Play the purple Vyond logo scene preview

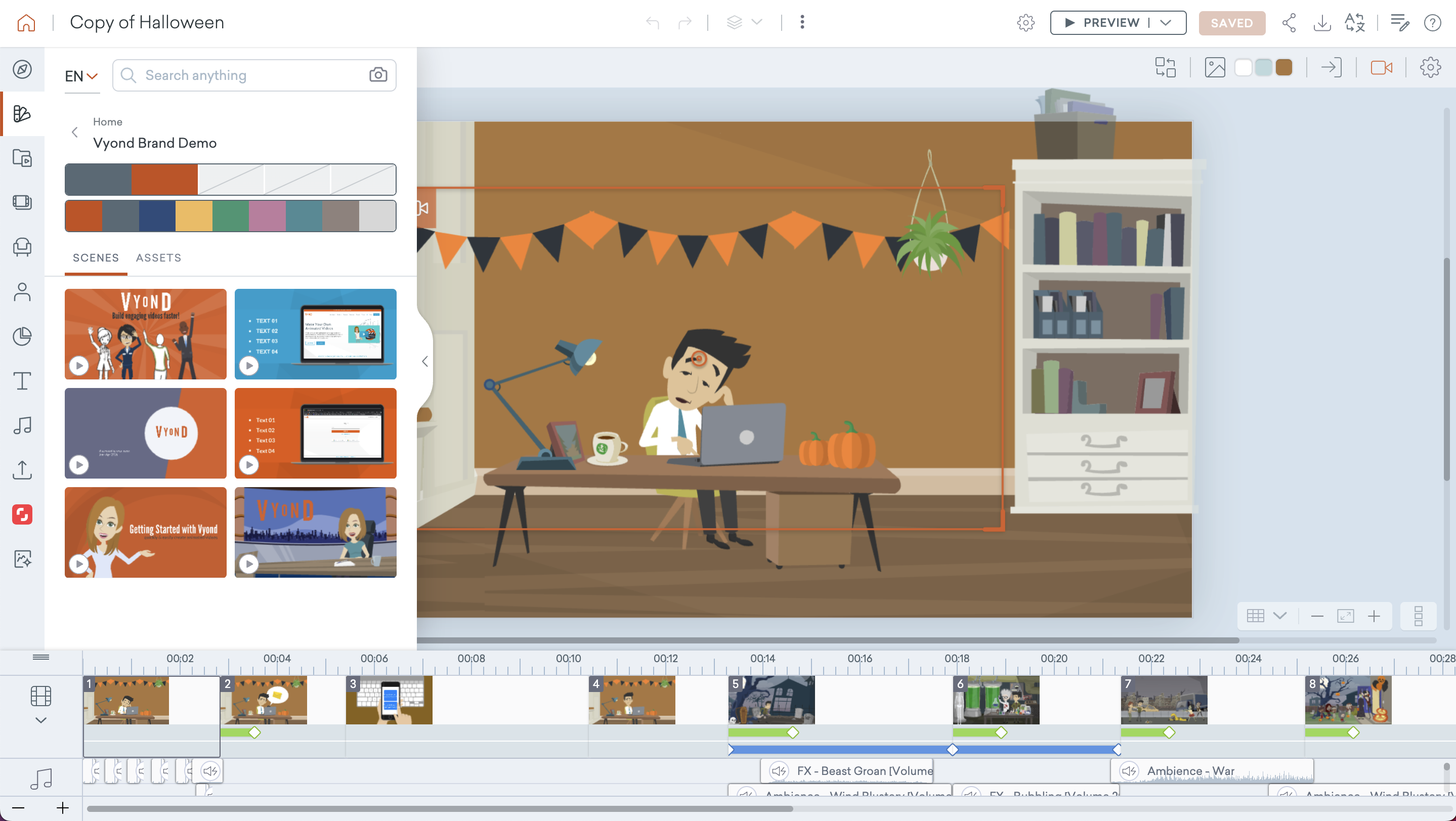78,465
